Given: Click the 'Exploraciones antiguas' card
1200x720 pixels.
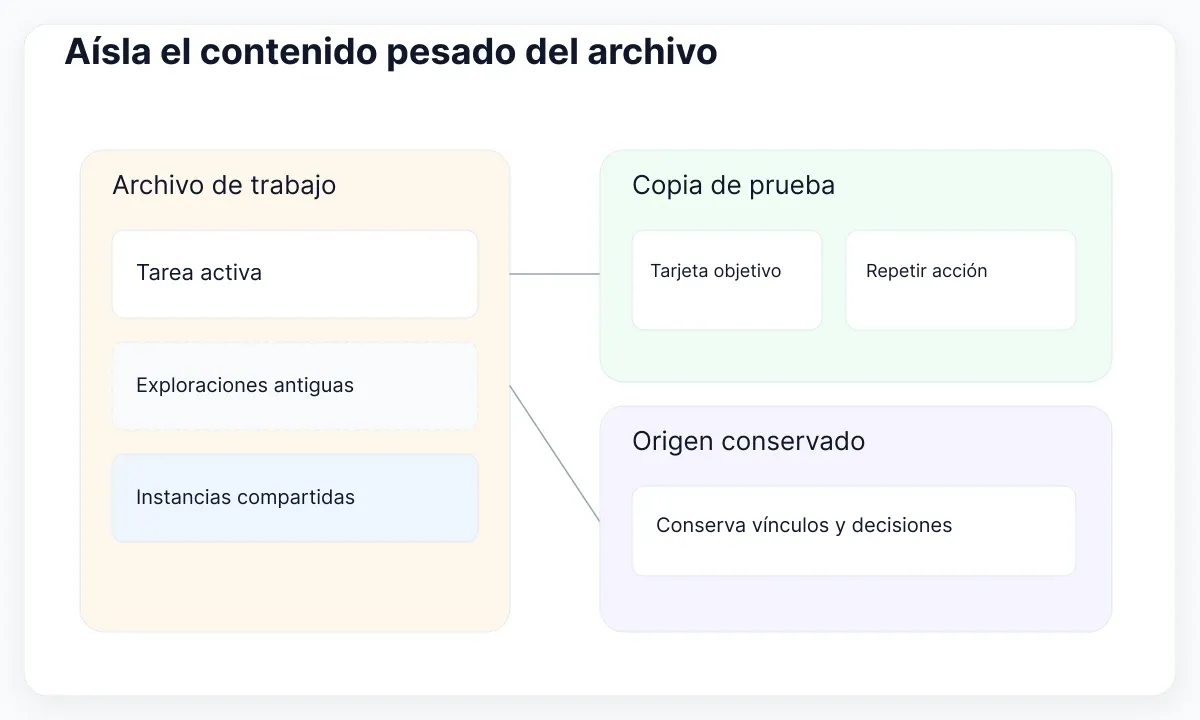Looking at the screenshot, I should pyautogui.click(x=295, y=386).
